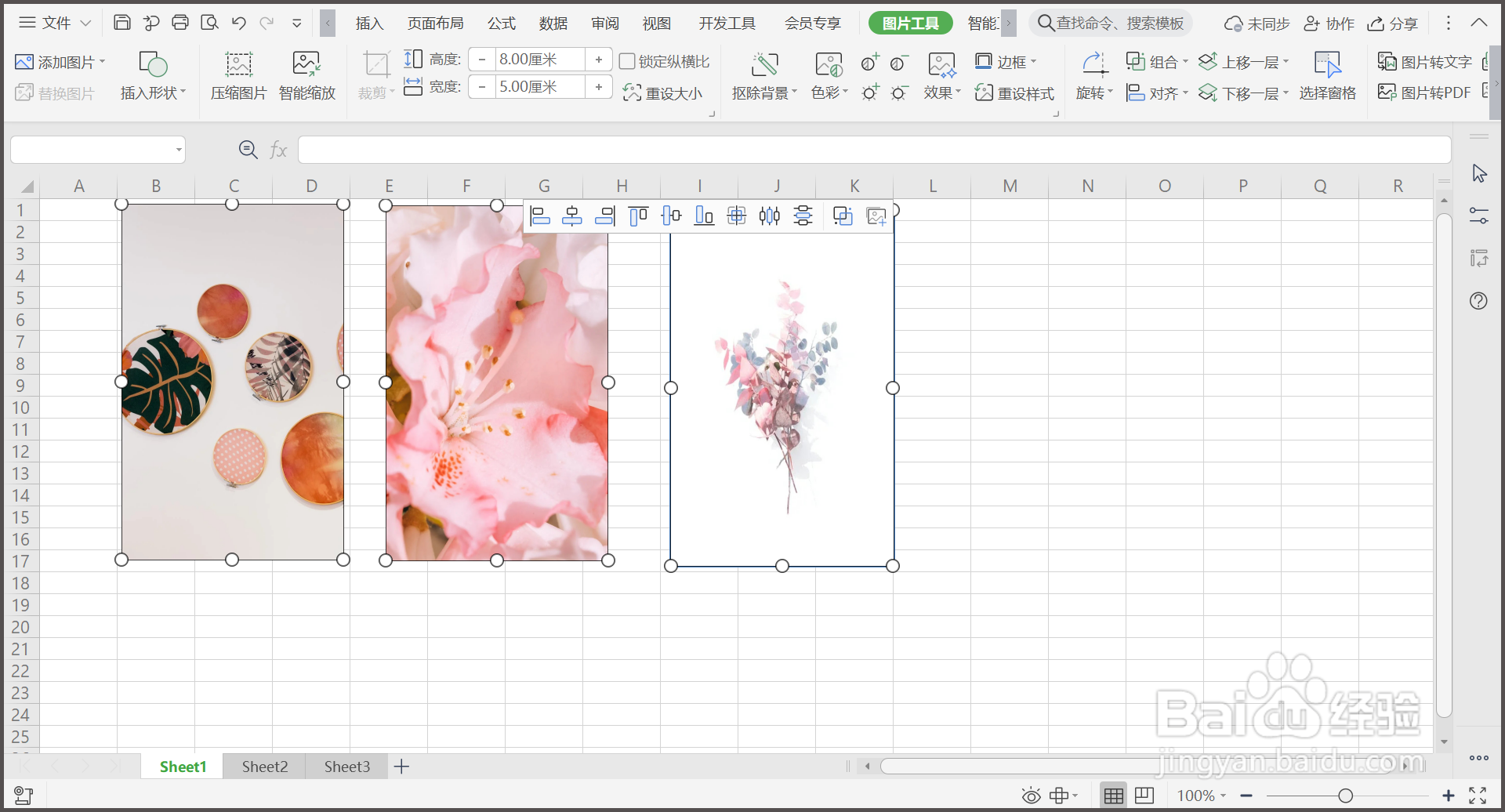Switch to Sheet2 tab
Image resolution: width=1505 pixels, height=812 pixels.
pos(265,767)
